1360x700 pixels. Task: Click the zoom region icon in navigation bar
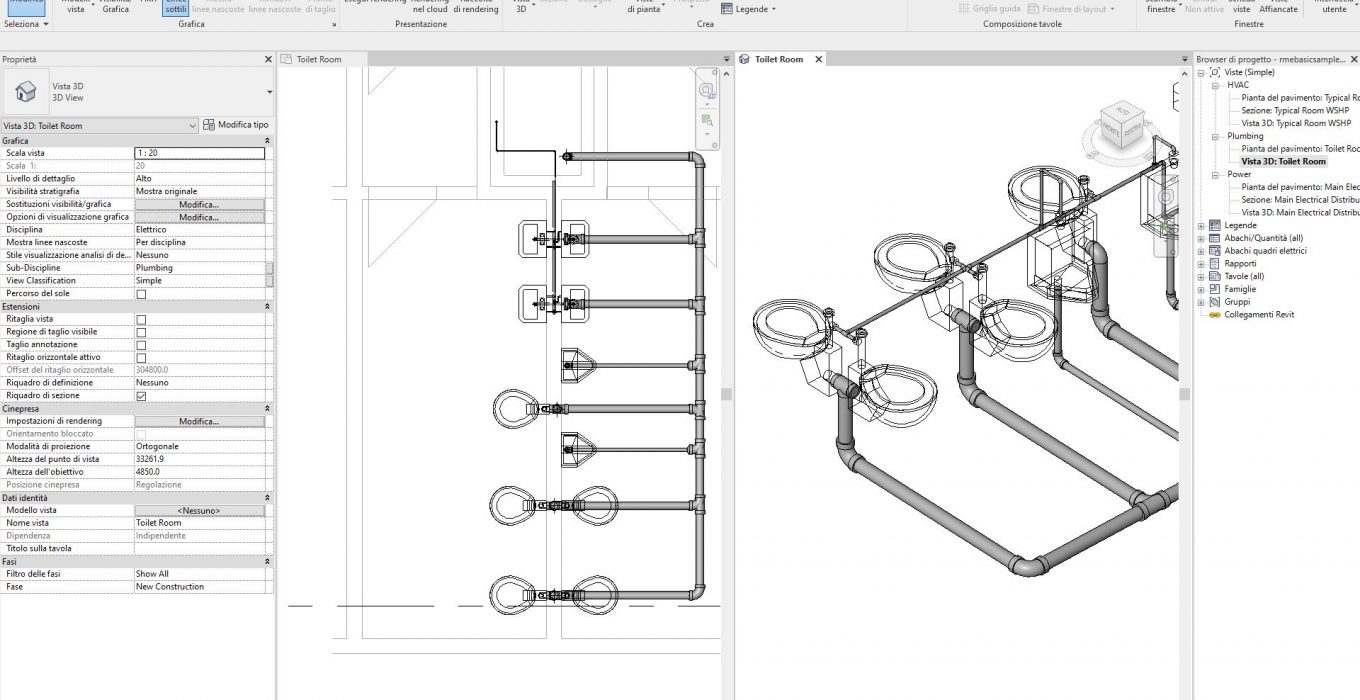tap(707, 120)
